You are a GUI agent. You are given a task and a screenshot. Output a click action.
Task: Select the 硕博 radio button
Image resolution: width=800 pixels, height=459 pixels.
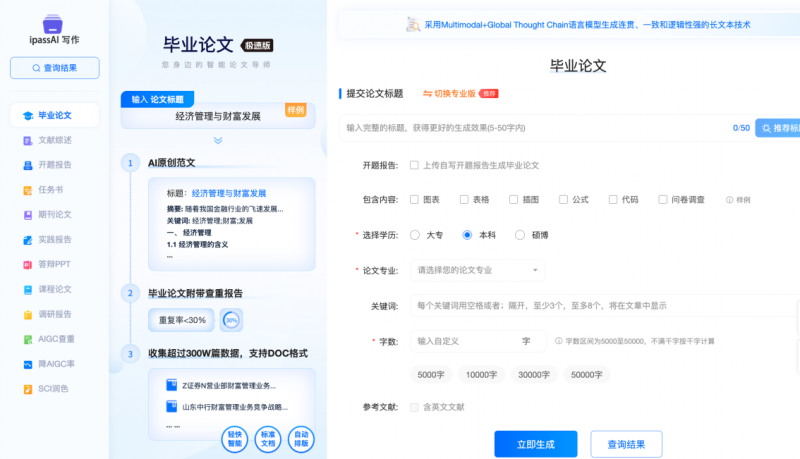point(519,235)
